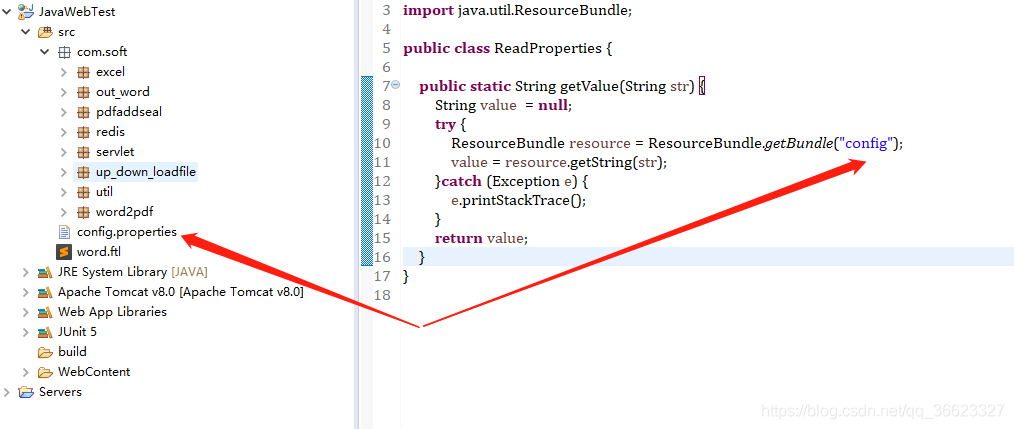Expand the WebContent folder arrow
Image resolution: width=1014 pixels, height=429 pixels.
(x=25, y=372)
